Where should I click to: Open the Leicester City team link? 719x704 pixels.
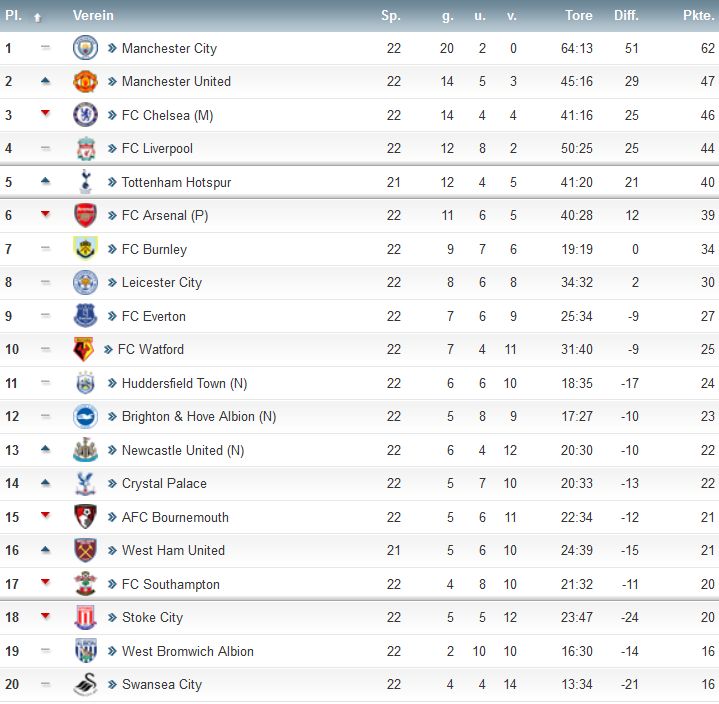click(161, 283)
